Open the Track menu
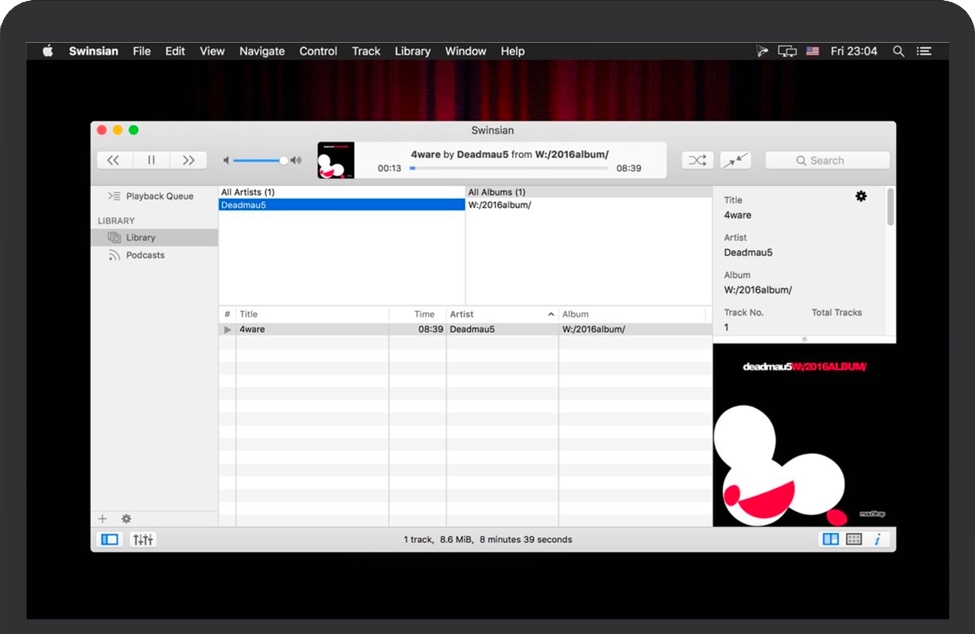This screenshot has height=634, width=975. pyautogui.click(x=365, y=51)
